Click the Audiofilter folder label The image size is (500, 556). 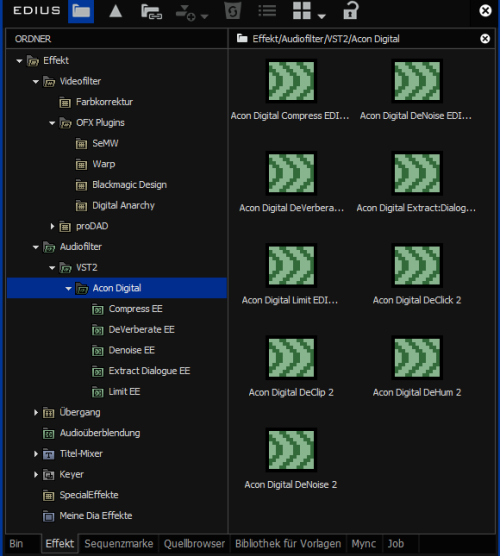pos(80,247)
